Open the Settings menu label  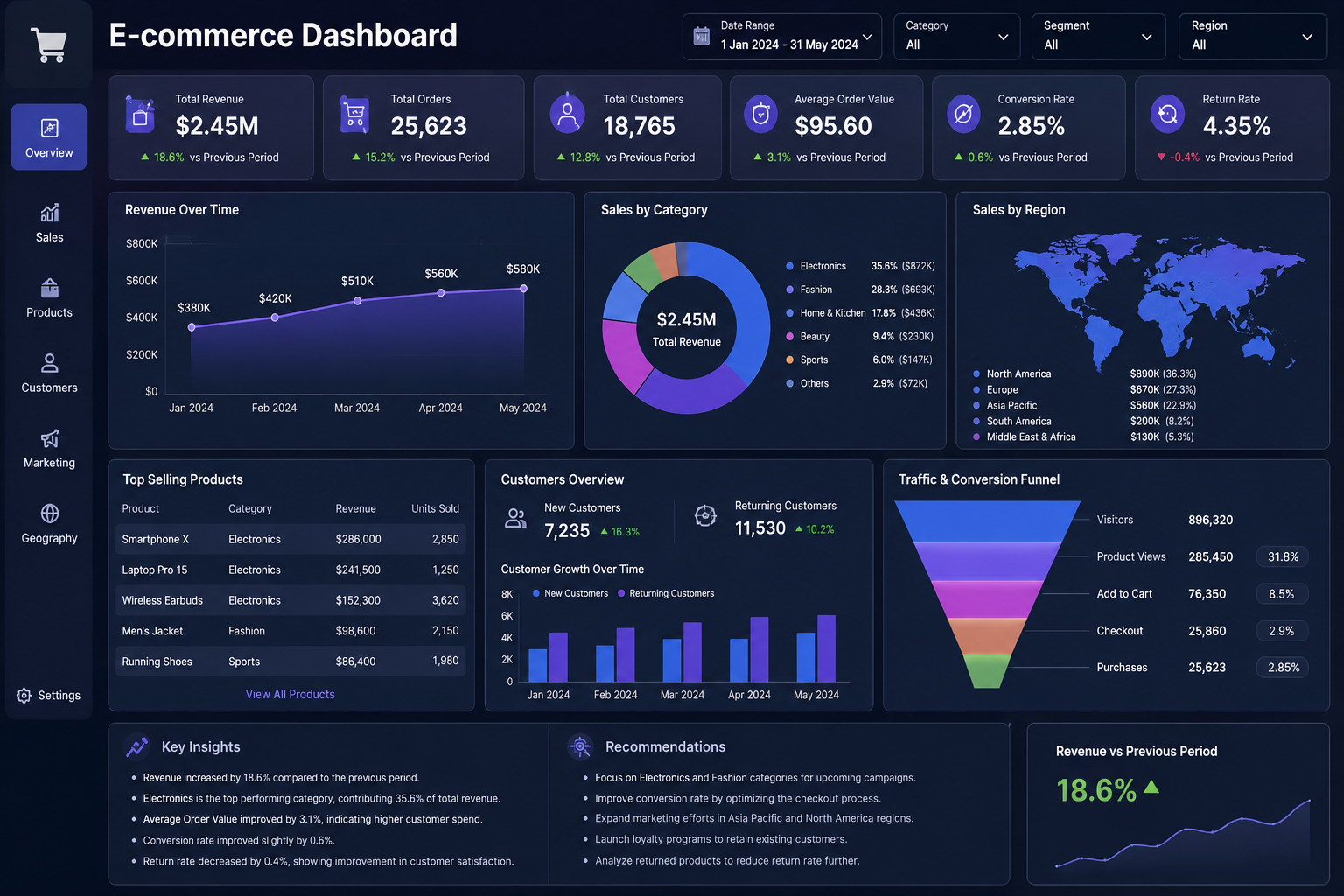(x=59, y=696)
